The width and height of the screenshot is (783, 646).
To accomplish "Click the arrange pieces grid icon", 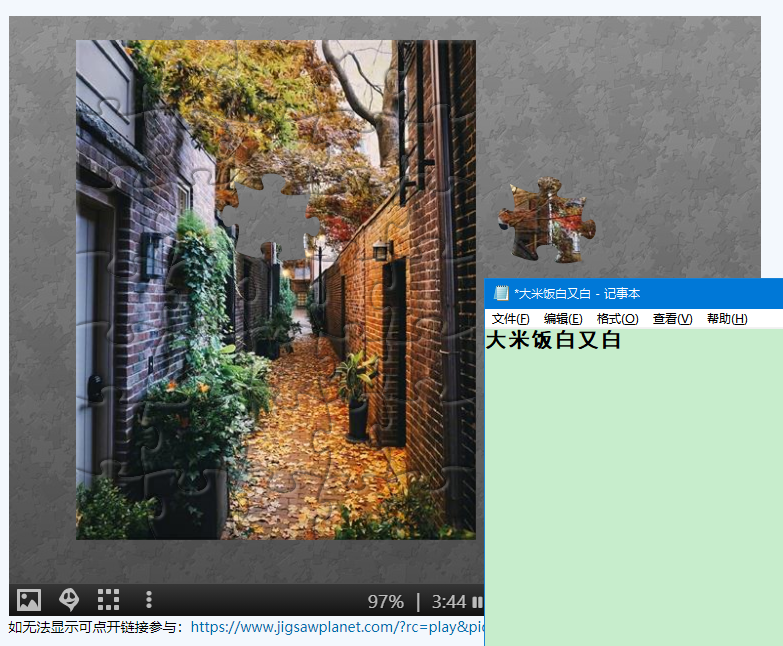I will pyautogui.click(x=108, y=600).
